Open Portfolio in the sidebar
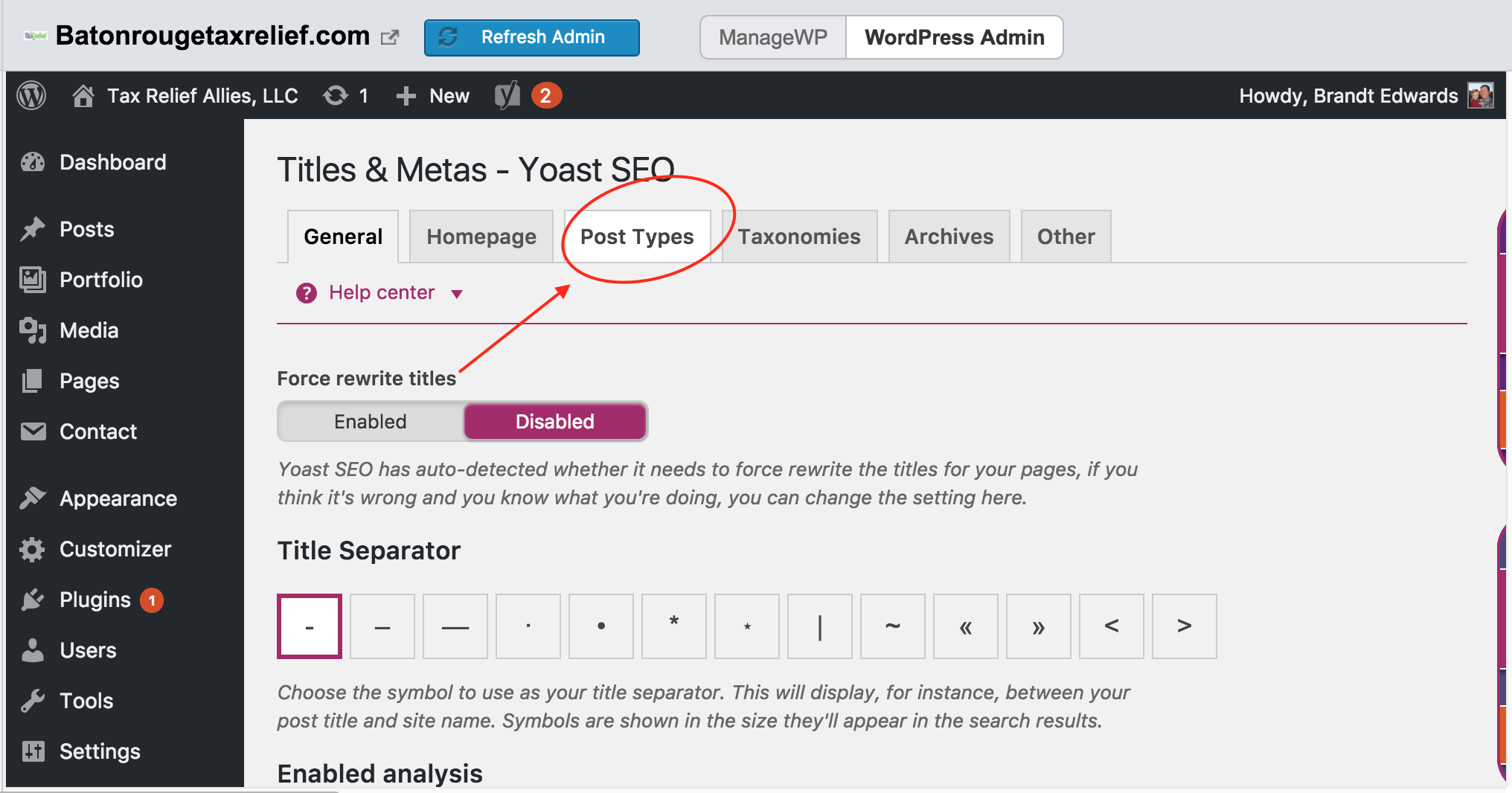 (101, 280)
